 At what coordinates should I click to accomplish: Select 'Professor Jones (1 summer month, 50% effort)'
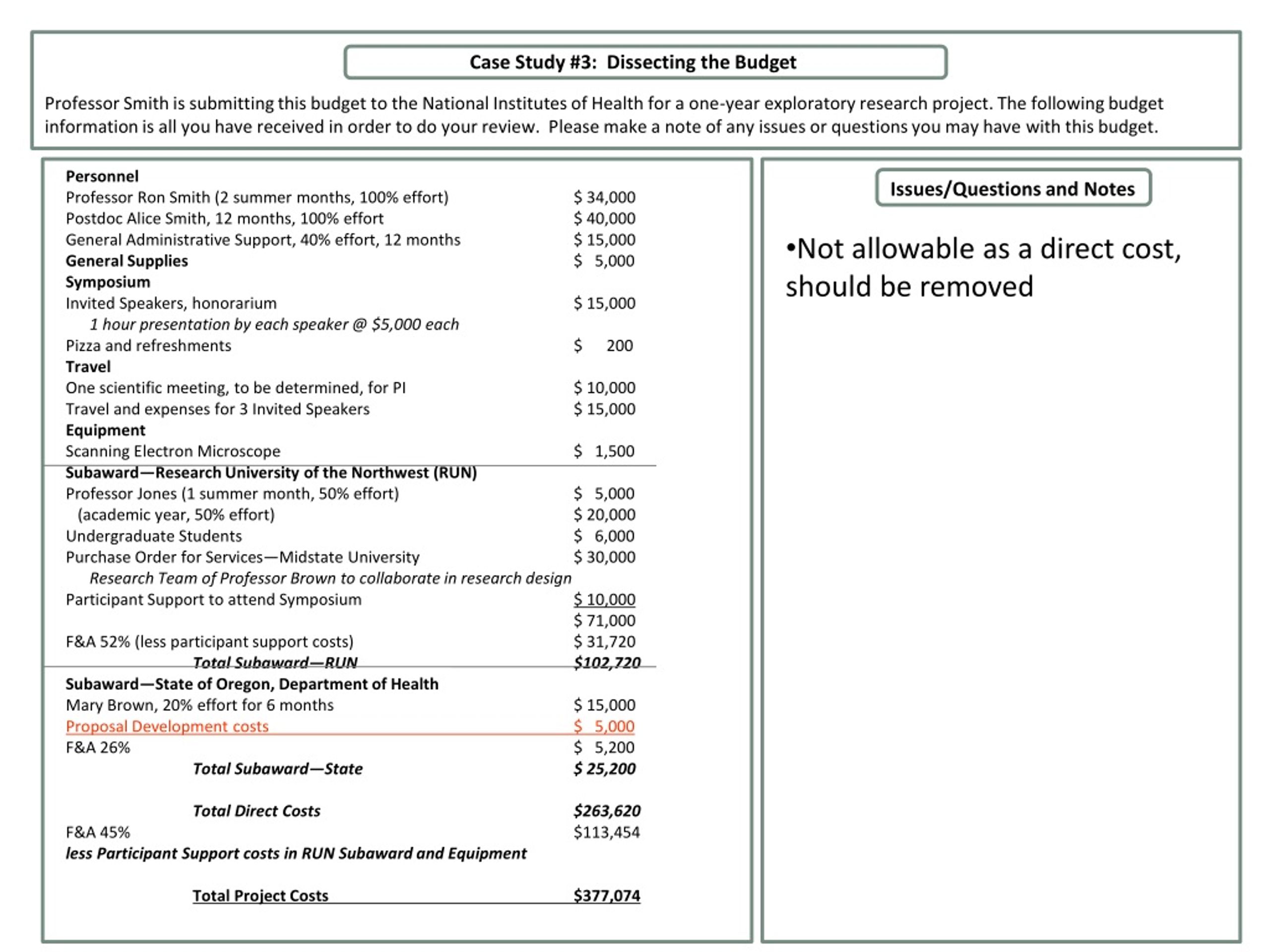232,494
